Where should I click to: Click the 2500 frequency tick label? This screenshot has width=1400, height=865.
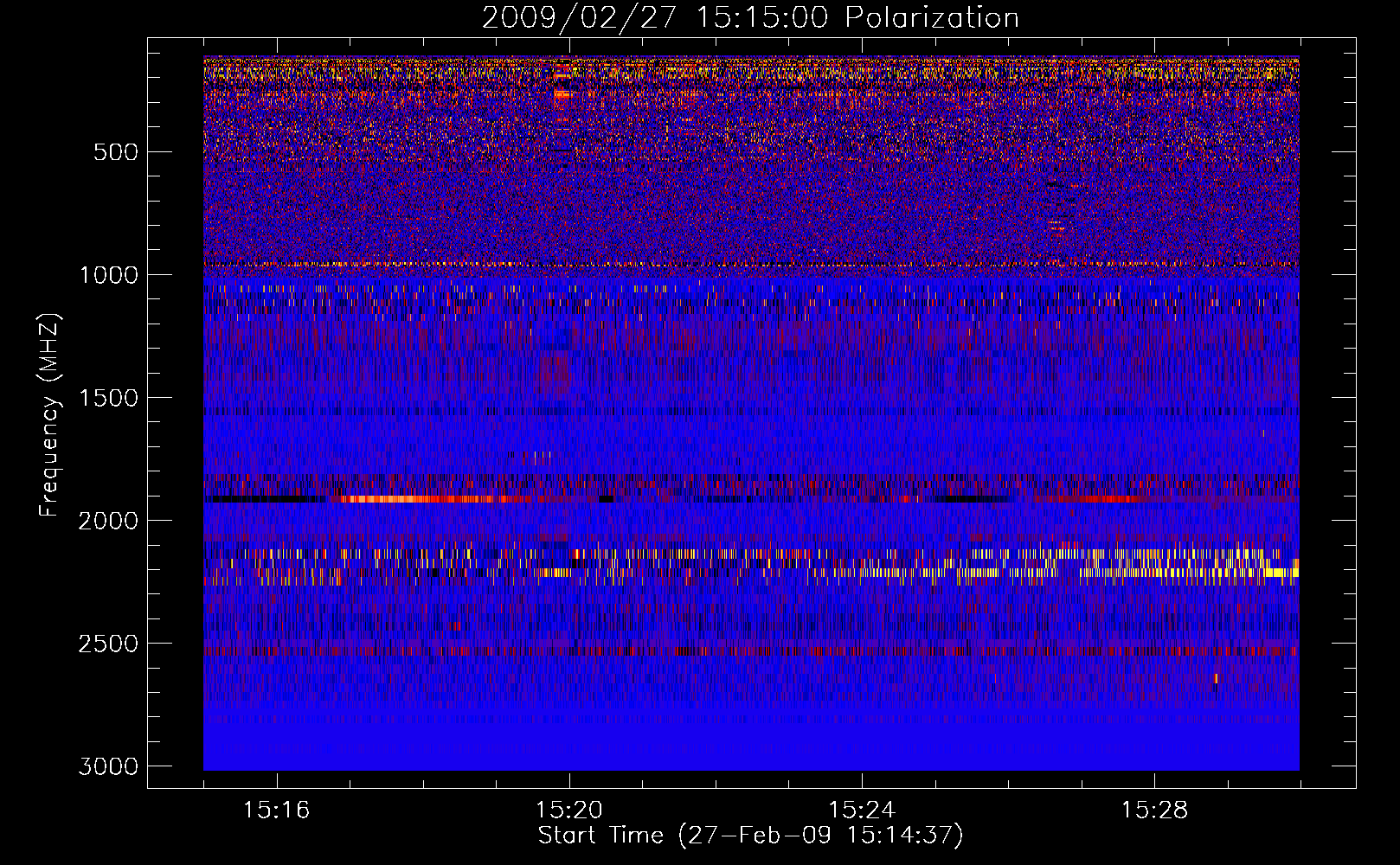108,644
